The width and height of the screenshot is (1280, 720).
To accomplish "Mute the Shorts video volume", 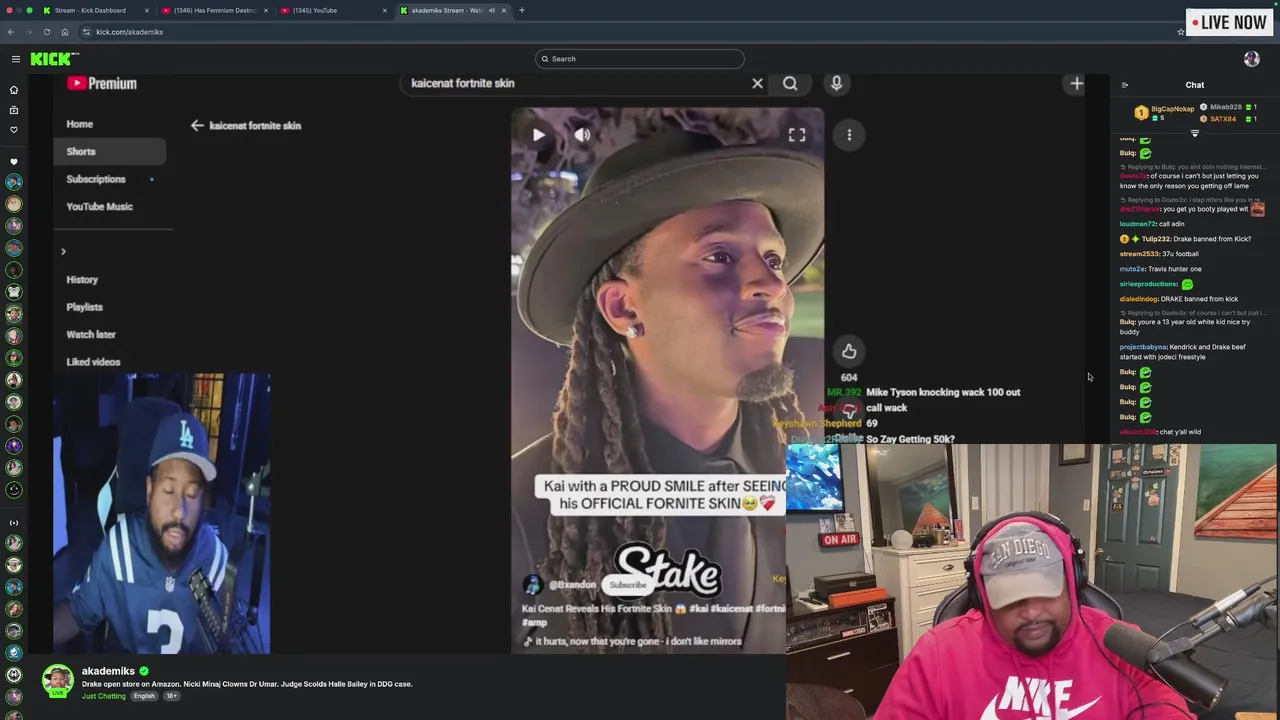I will pos(582,135).
